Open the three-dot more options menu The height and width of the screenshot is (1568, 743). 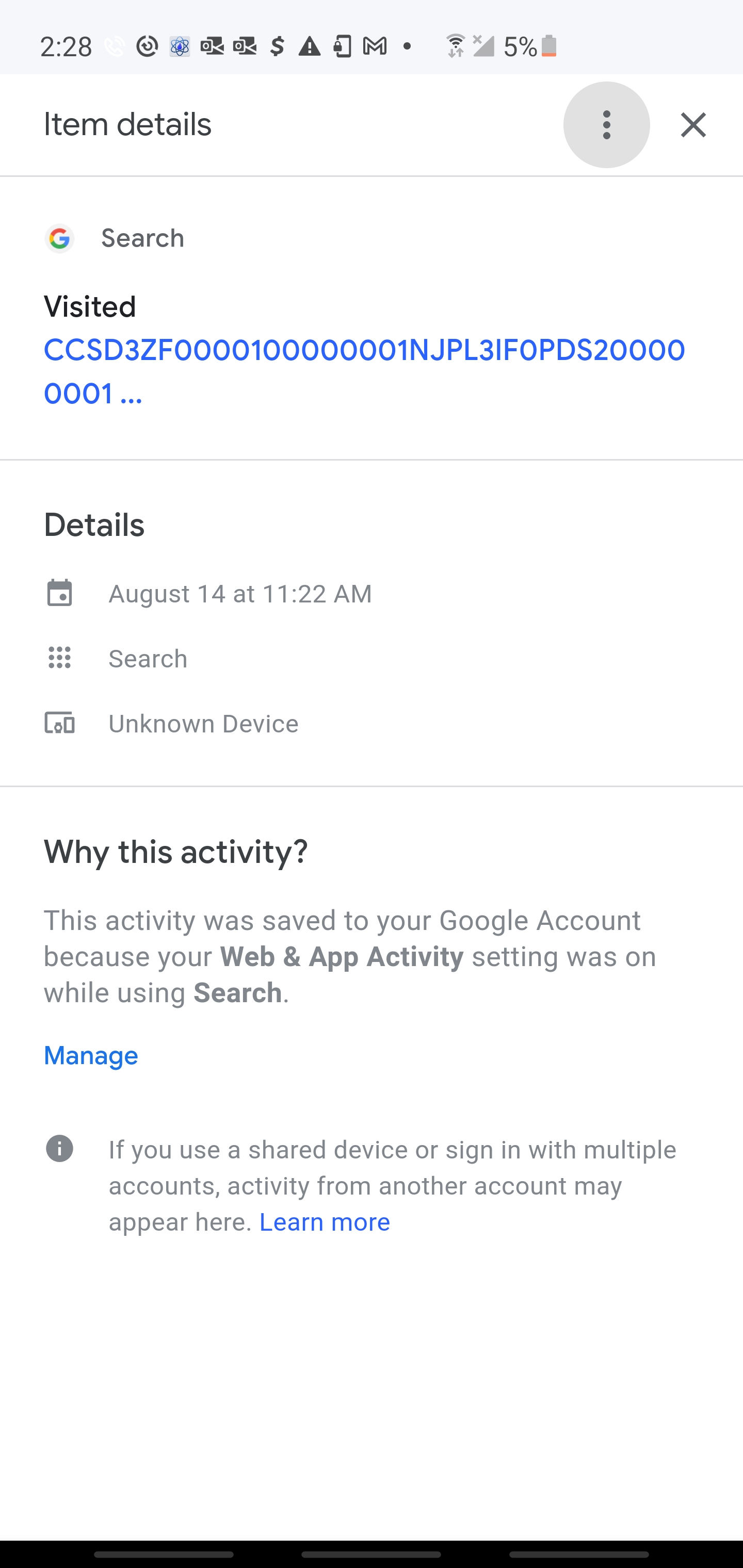coord(606,125)
